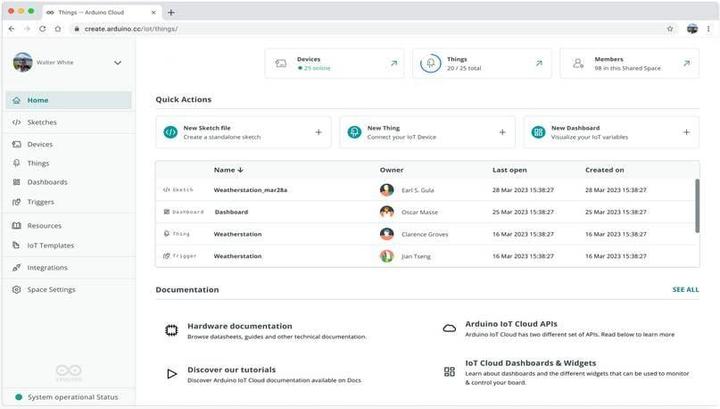
Task: Click the SEE ALL documentation link
Action: tap(685, 290)
